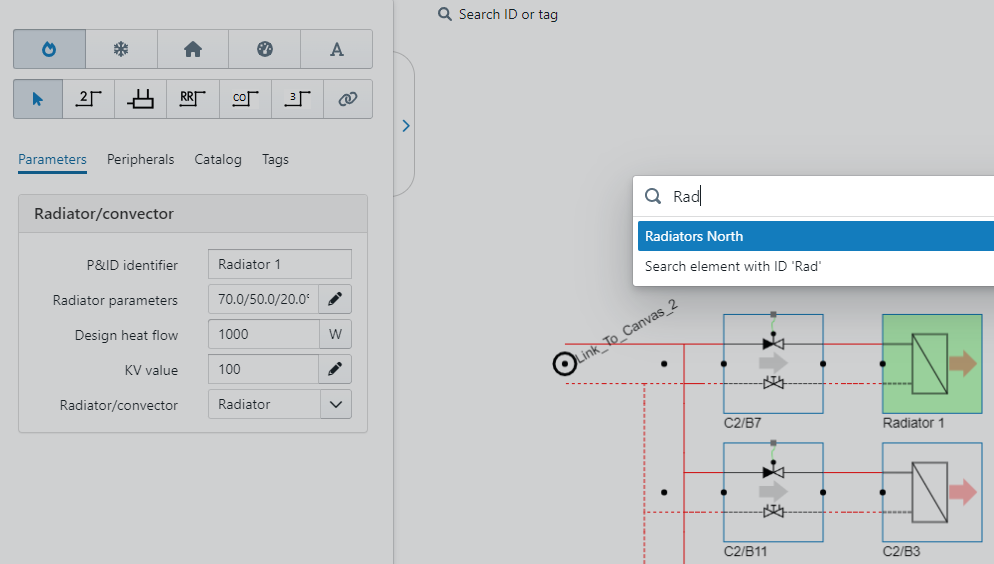Screen dimensions: 994x564
Task: Select the chain link tool
Action: (x=347, y=99)
